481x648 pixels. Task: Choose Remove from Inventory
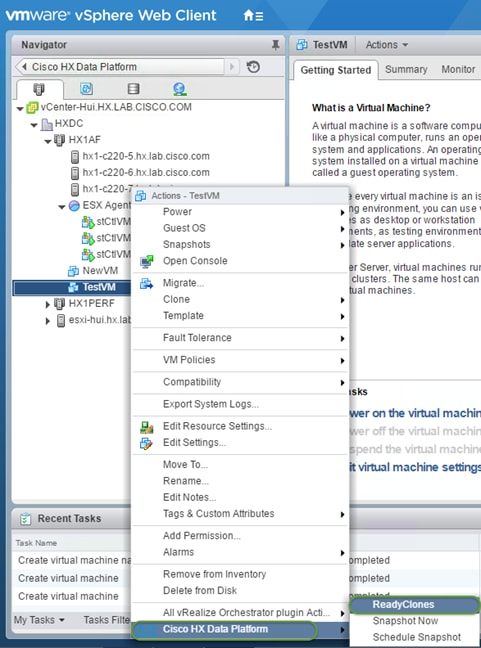(240, 574)
